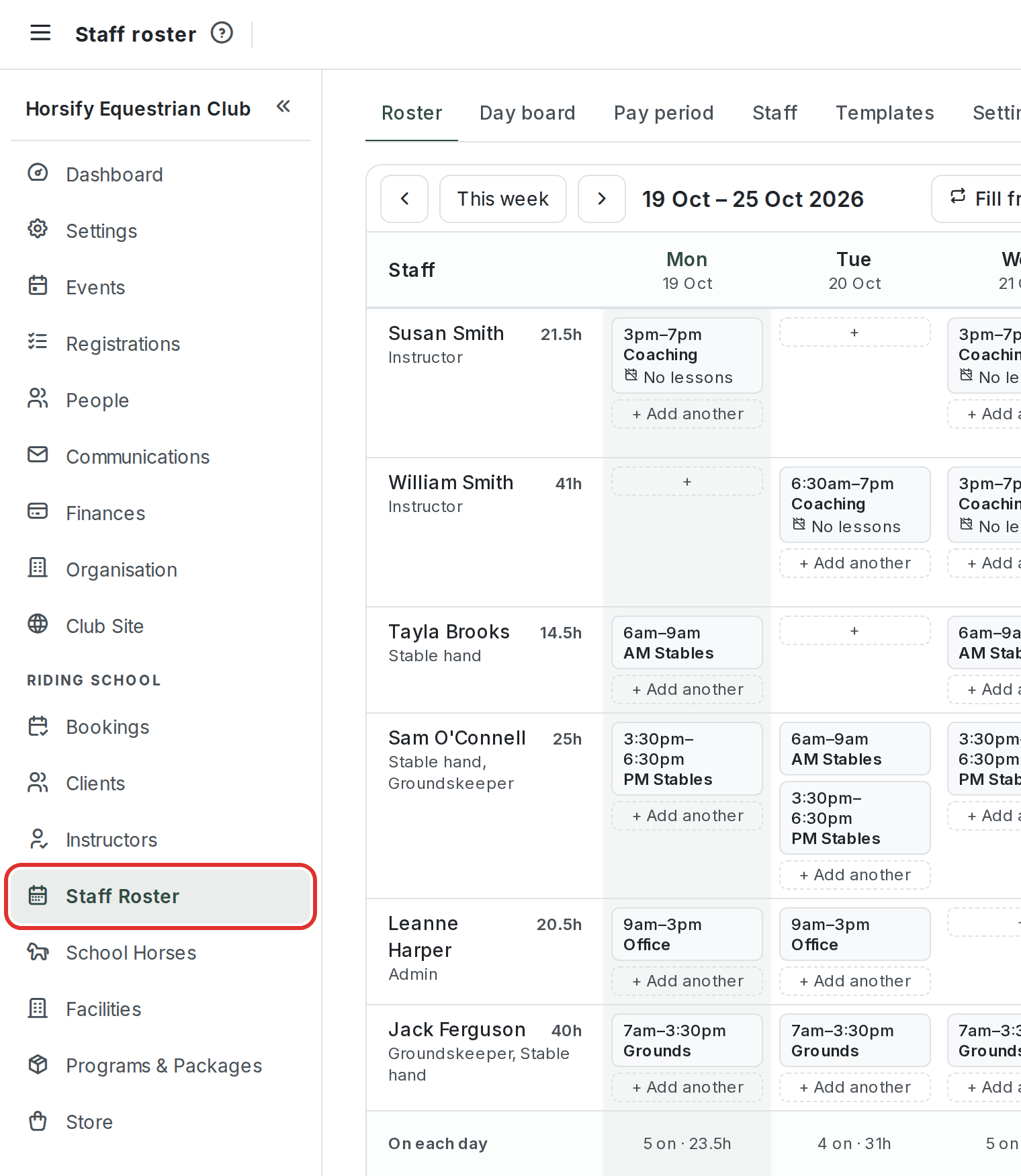Open the hamburger menu icon
The image size is (1021, 1176).
click(x=40, y=33)
